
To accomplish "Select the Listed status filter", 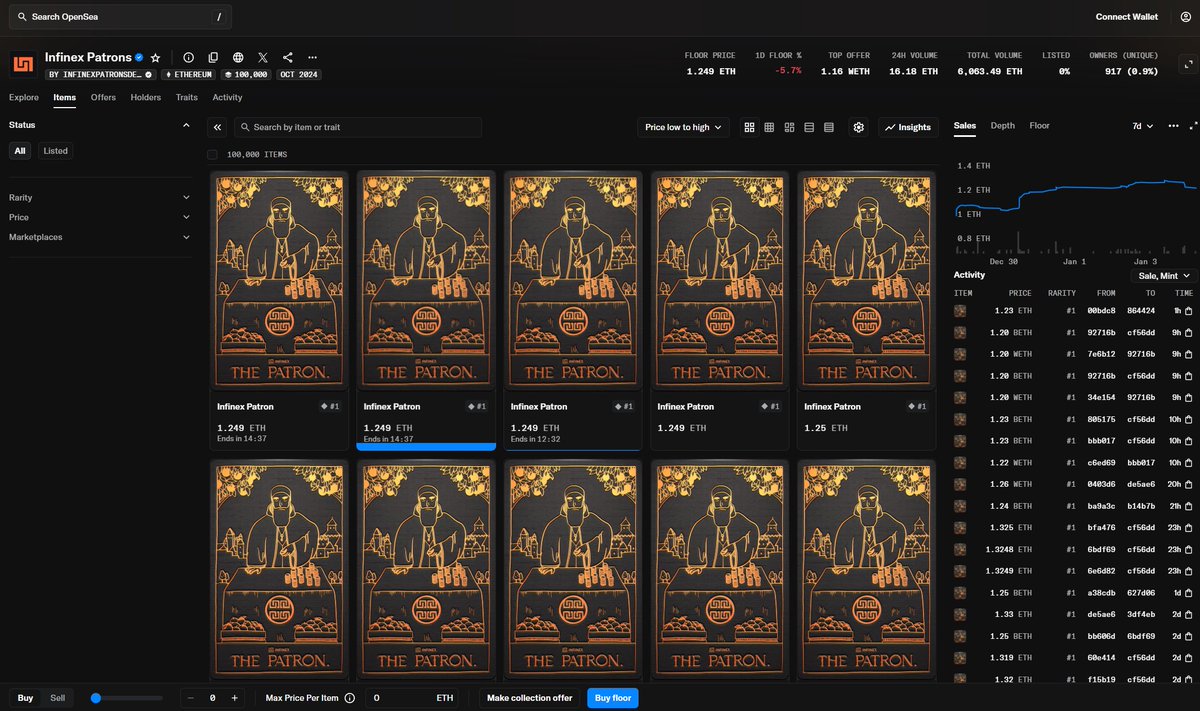I will [x=56, y=151].
